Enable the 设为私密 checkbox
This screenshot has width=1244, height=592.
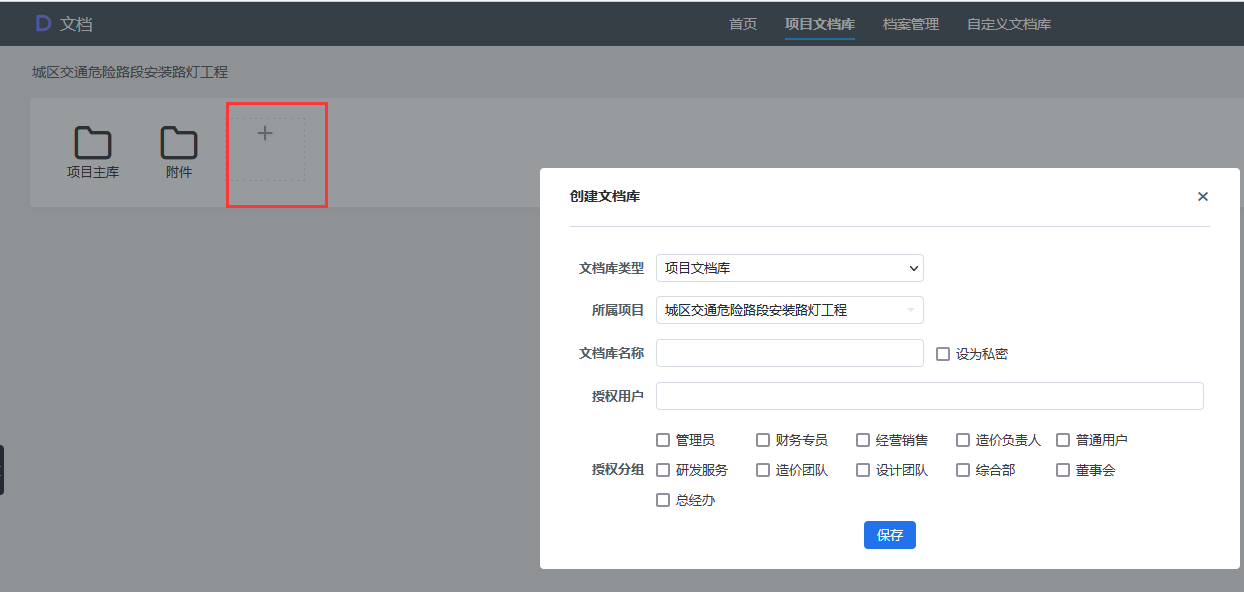tap(943, 354)
